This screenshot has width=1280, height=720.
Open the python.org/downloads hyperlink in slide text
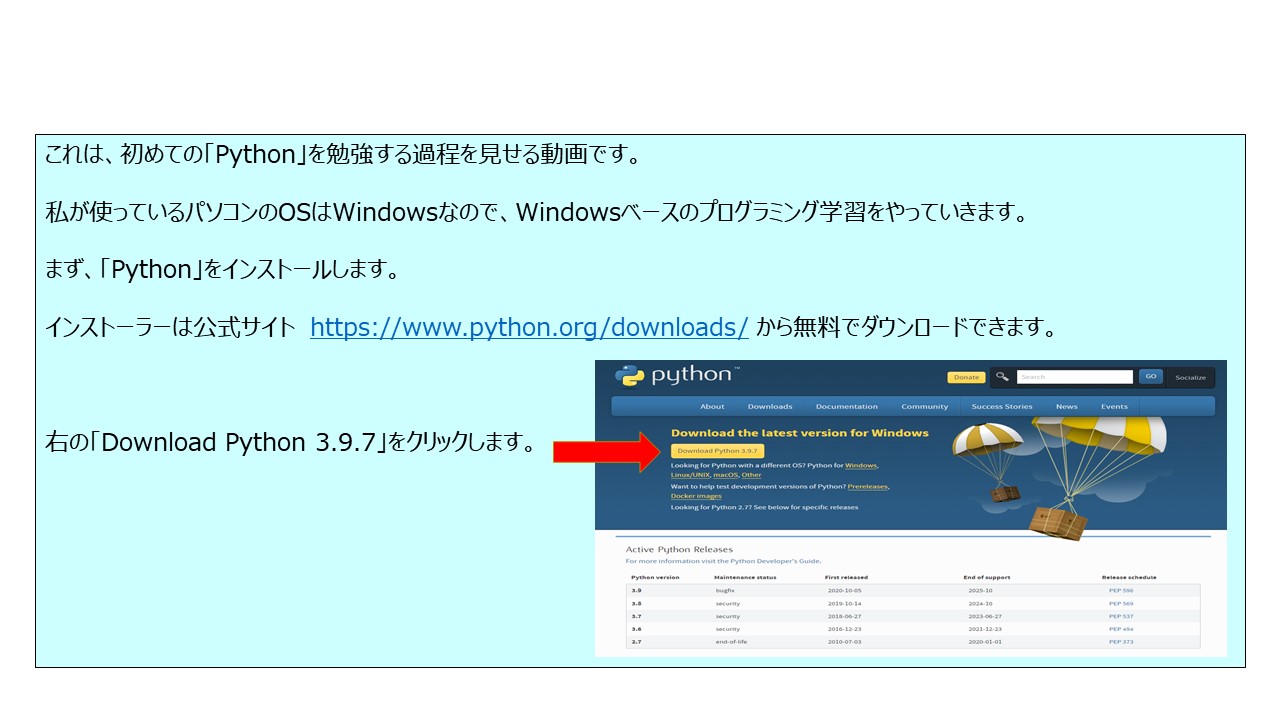tap(529, 328)
